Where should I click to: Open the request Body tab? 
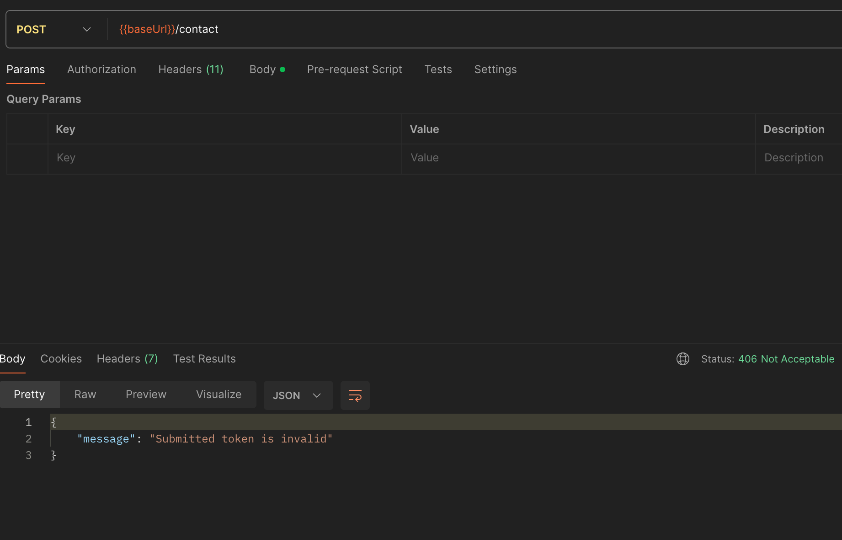(267, 69)
